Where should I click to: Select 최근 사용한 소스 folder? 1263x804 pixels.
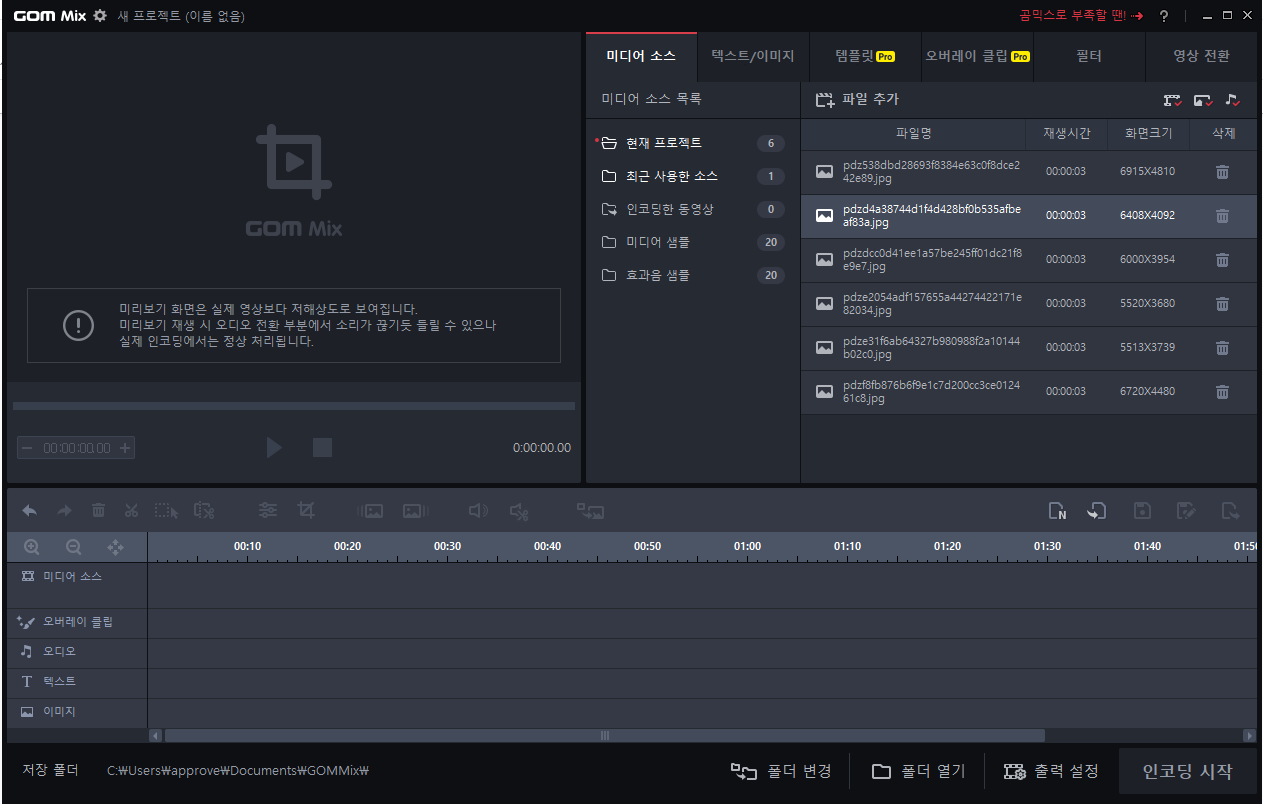tap(692, 176)
